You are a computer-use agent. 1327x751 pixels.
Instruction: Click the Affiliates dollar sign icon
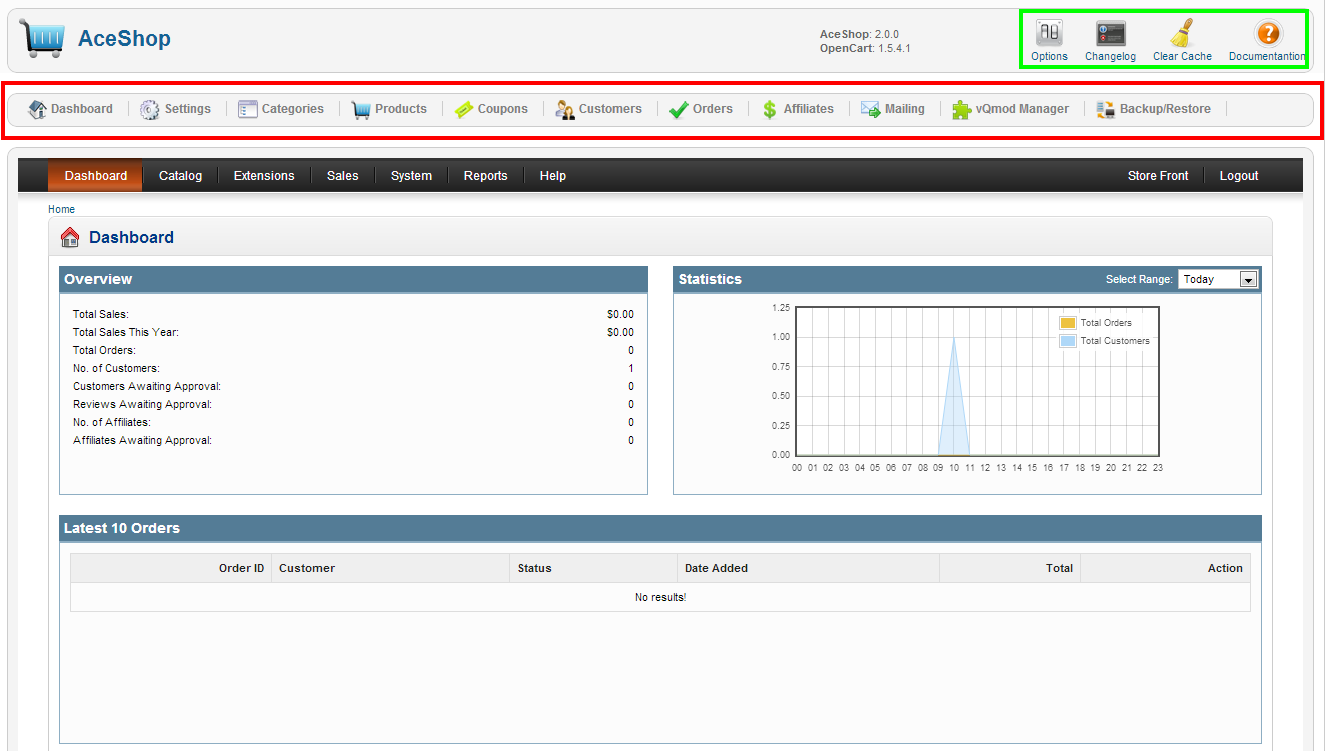pyautogui.click(x=770, y=109)
